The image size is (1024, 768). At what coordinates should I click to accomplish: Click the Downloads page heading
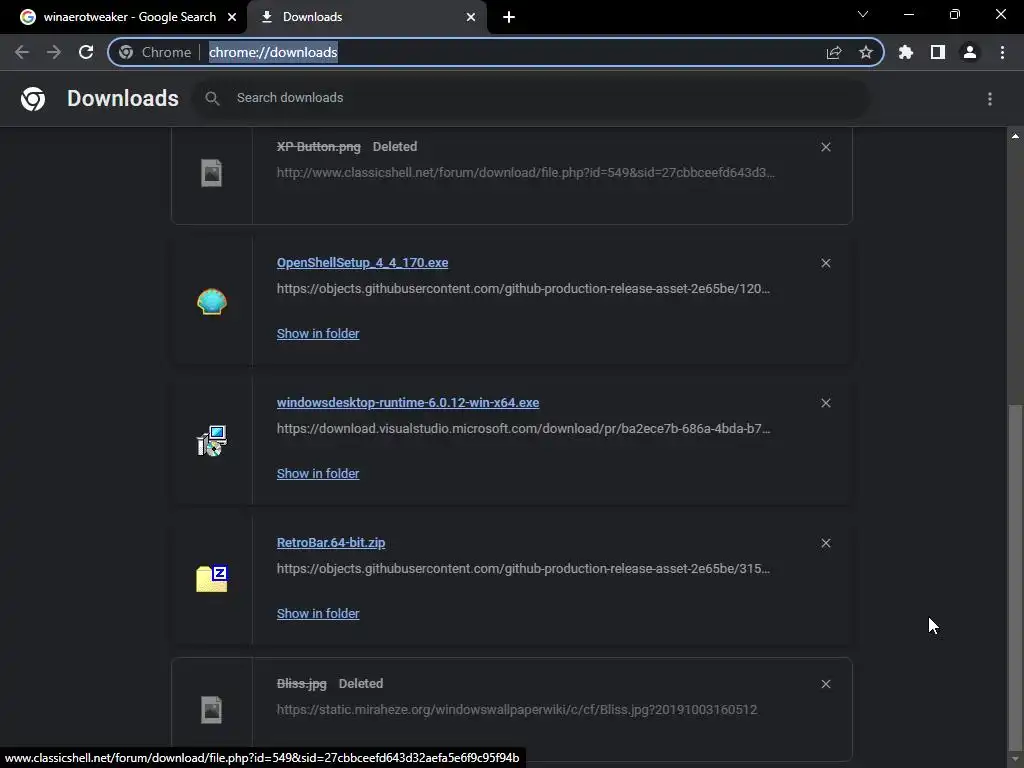pos(123,98)
